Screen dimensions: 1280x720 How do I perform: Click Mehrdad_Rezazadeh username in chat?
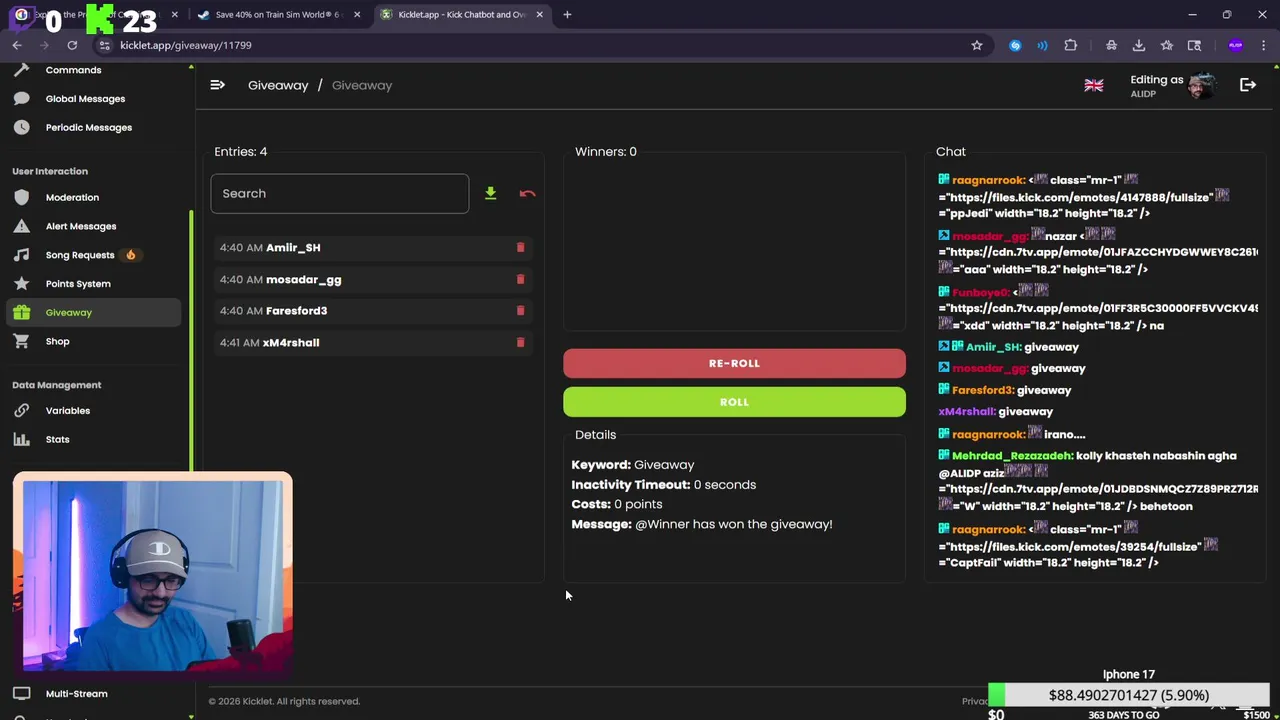tap(1012, 455)
